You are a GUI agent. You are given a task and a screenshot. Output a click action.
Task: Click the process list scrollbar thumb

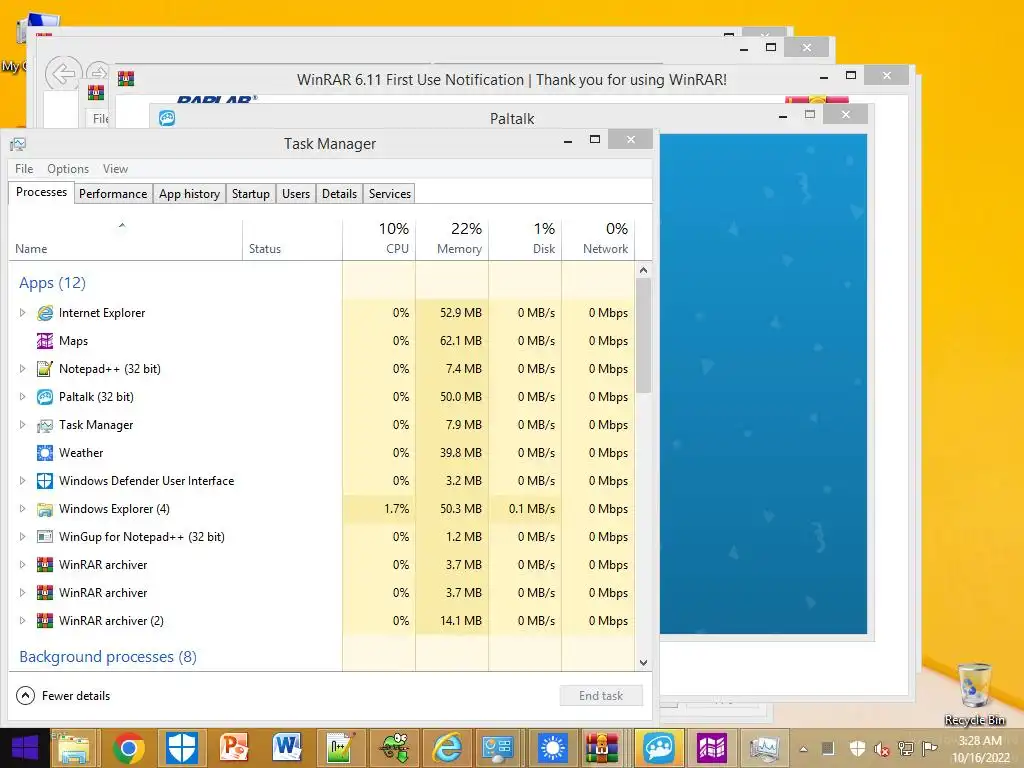point(643,336)
